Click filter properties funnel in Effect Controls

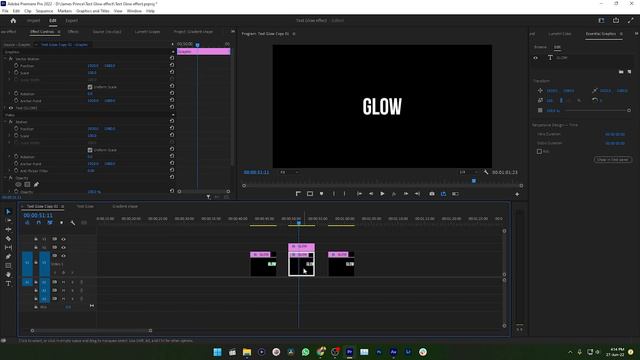[x=209, y=197]
